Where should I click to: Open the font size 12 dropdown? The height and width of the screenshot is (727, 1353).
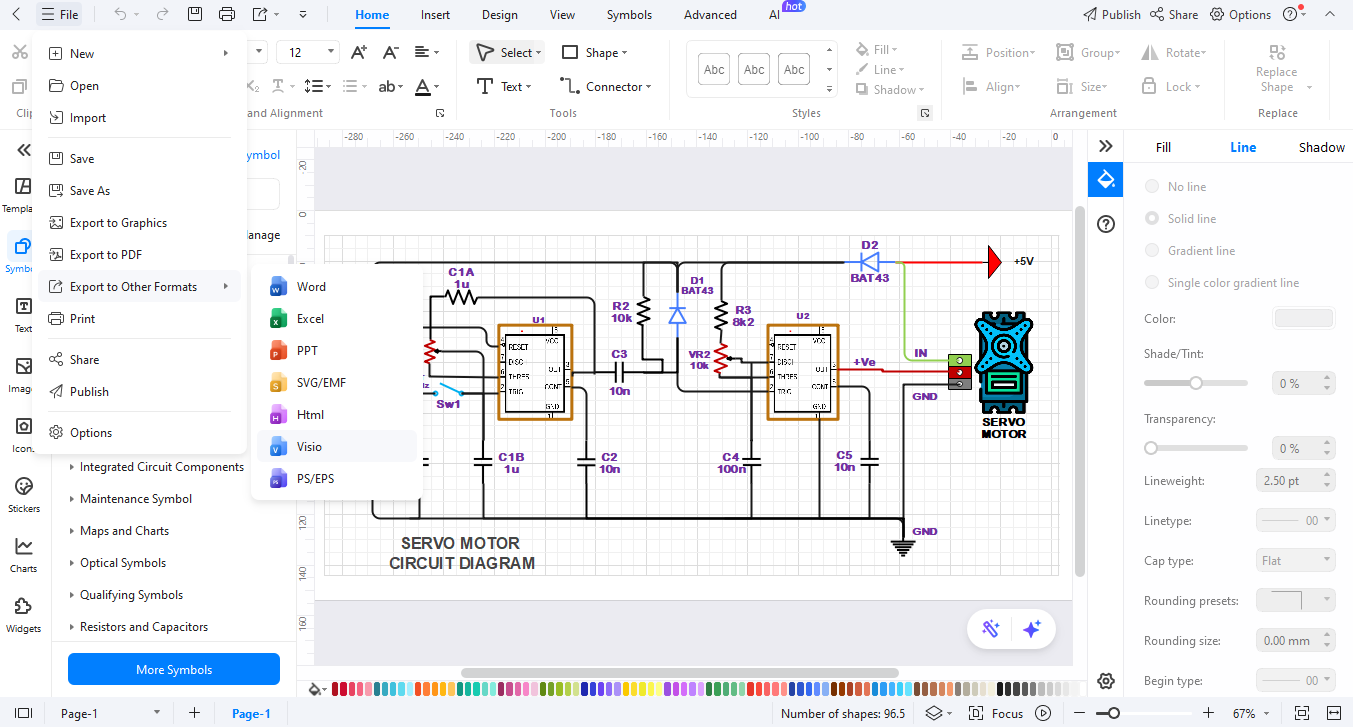[329, 52]
